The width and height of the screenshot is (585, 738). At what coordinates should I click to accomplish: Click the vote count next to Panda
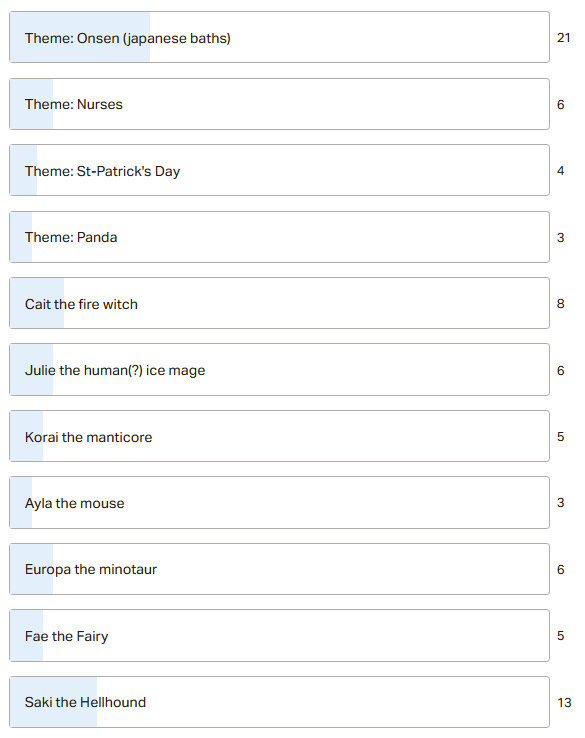[x=561, y=237]
